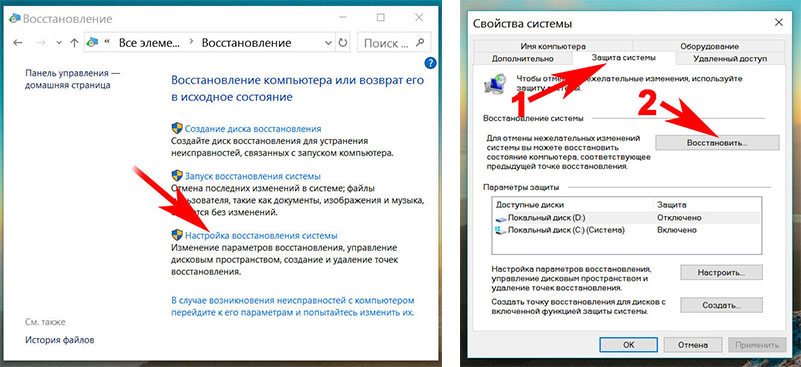The image size is (801, 367).
Task: Click the Отключено protection status
Action: click(x=679, y=218)
